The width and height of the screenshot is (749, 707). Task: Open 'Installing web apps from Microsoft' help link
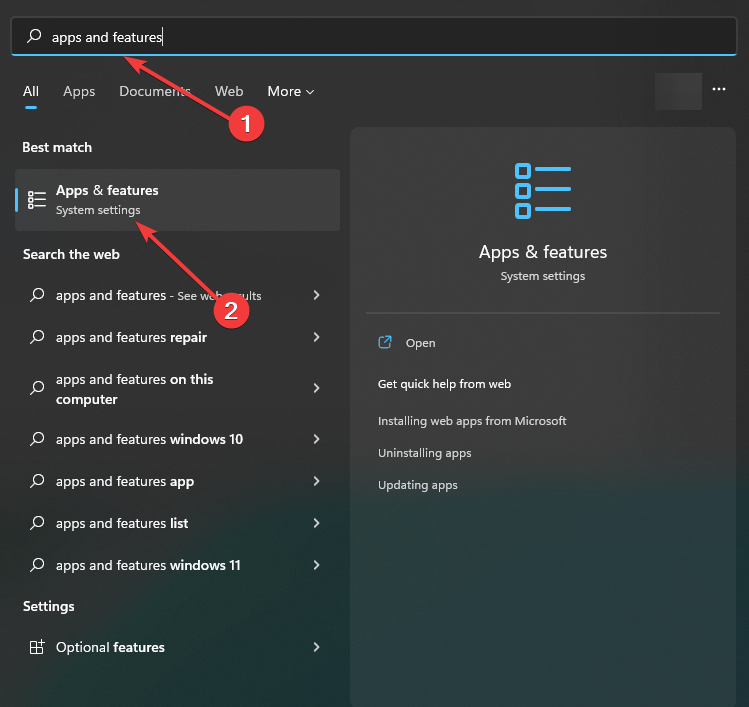[x=472, y=421]
